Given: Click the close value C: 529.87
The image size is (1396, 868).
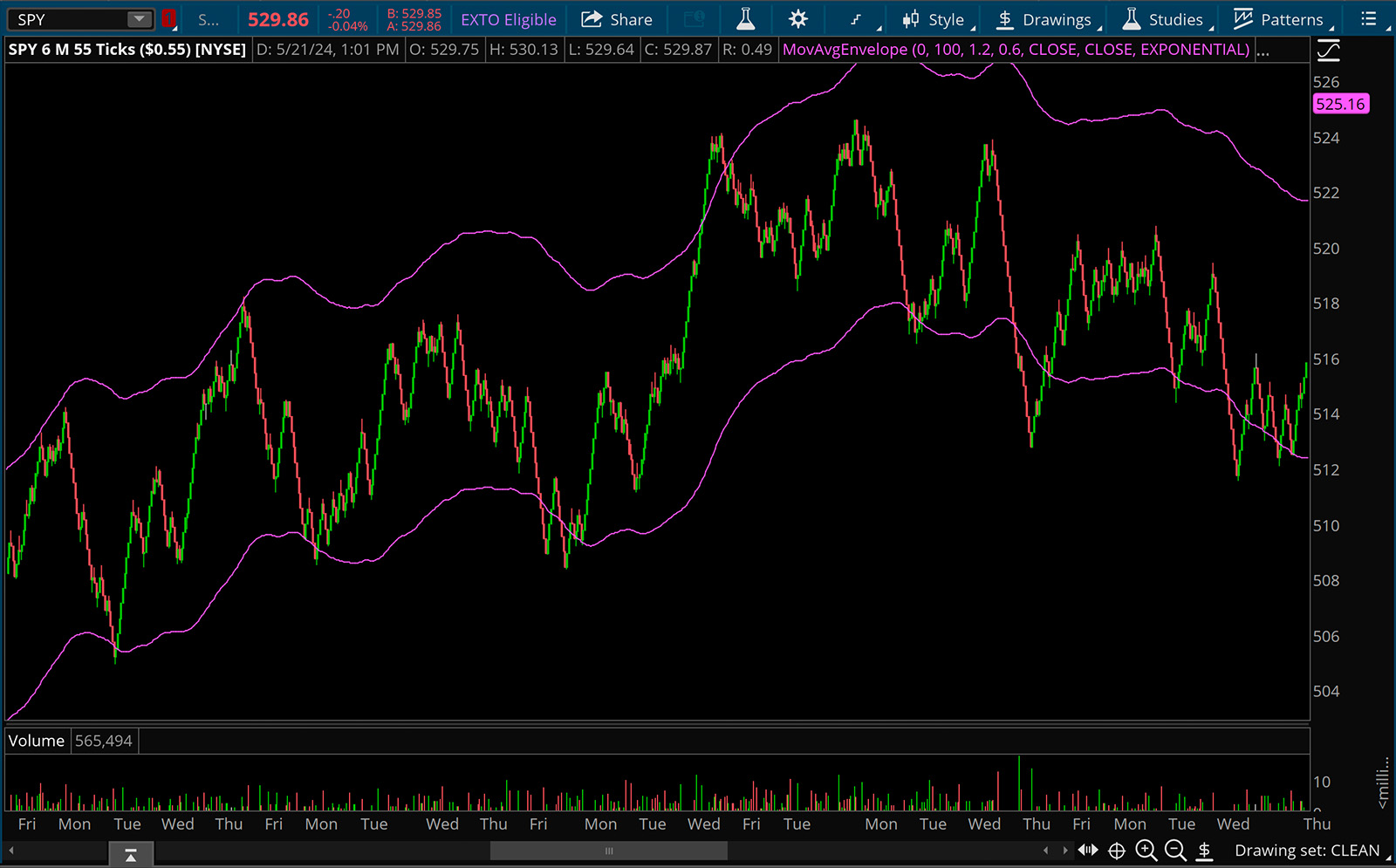Looking at the screenshot, I should 678,50.
